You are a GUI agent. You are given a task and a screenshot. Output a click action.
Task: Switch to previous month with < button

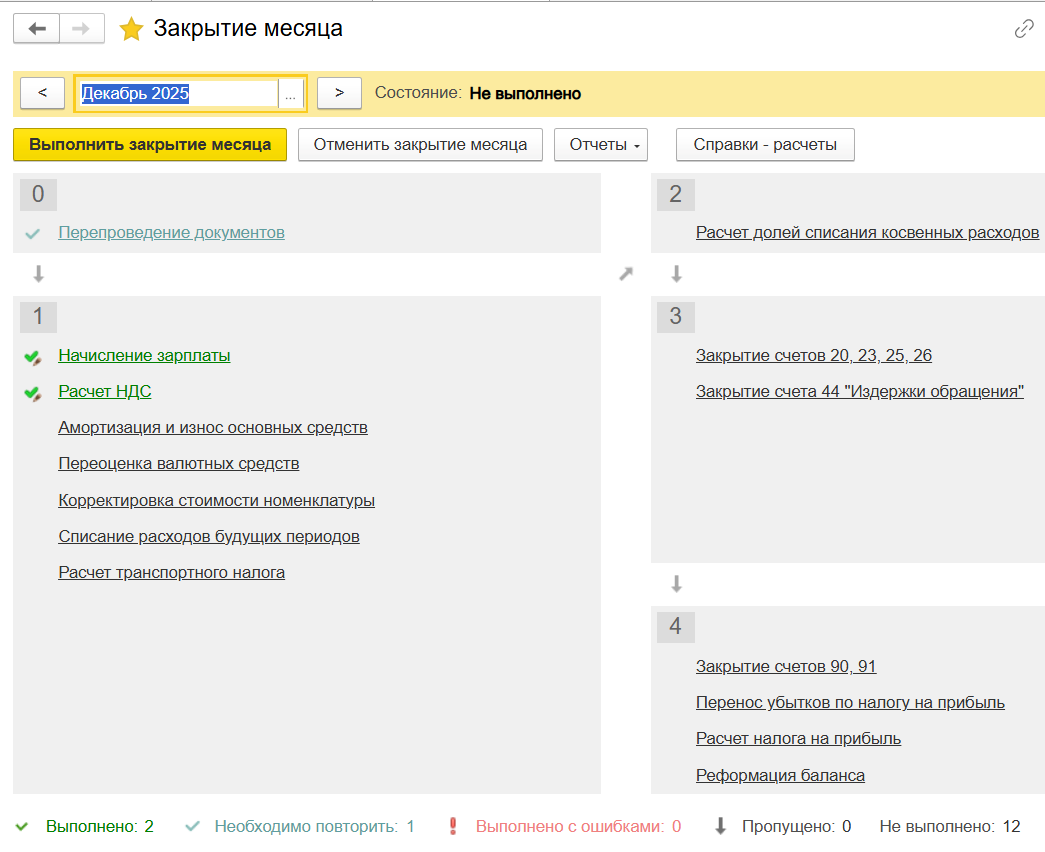click(x=43, y=93)
